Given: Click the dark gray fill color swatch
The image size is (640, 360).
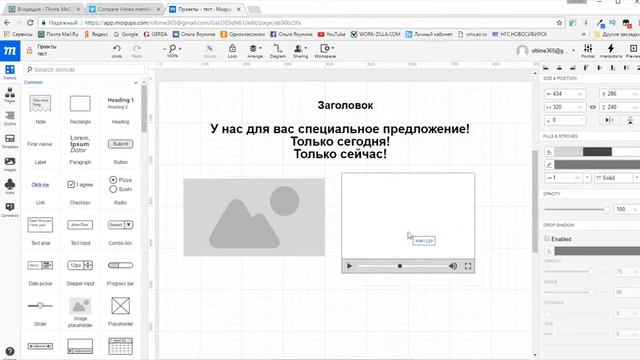Looking at the screenshot, I should (597, 152).
